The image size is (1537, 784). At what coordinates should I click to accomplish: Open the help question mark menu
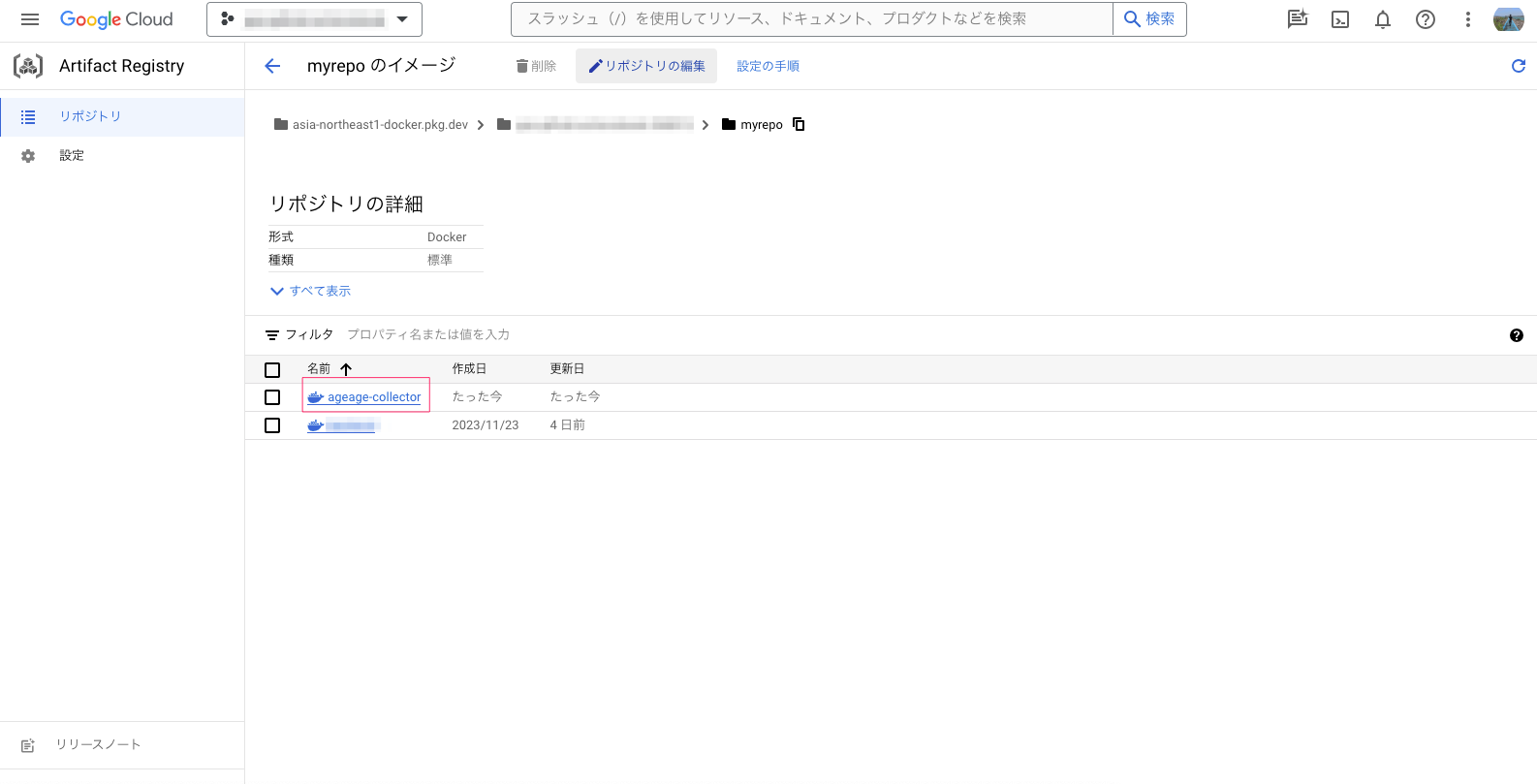[1426, 19]
